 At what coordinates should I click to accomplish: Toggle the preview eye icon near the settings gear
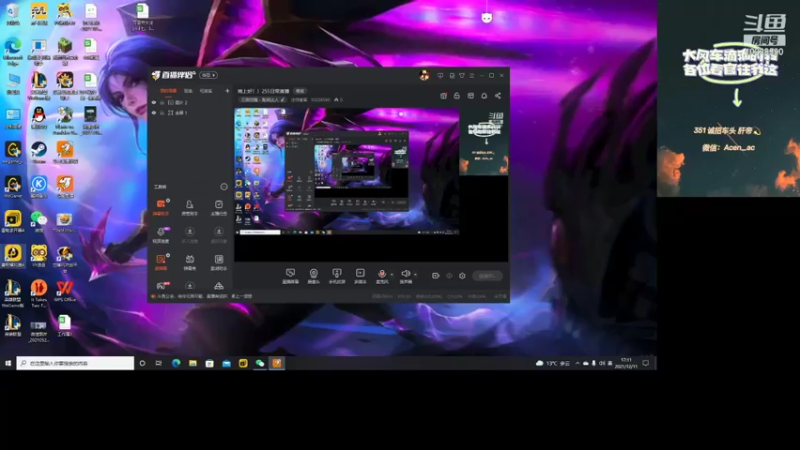449,276
